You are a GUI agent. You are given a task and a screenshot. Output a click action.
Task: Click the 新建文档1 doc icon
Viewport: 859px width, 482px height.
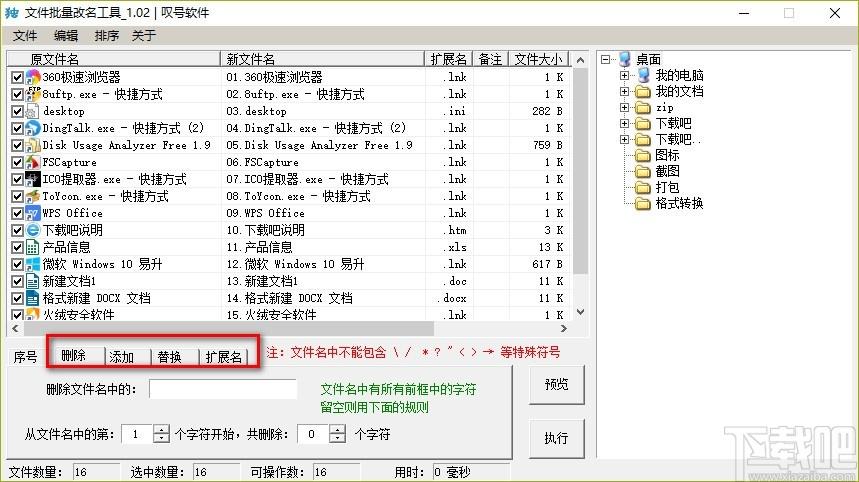[x=33, y=281]
